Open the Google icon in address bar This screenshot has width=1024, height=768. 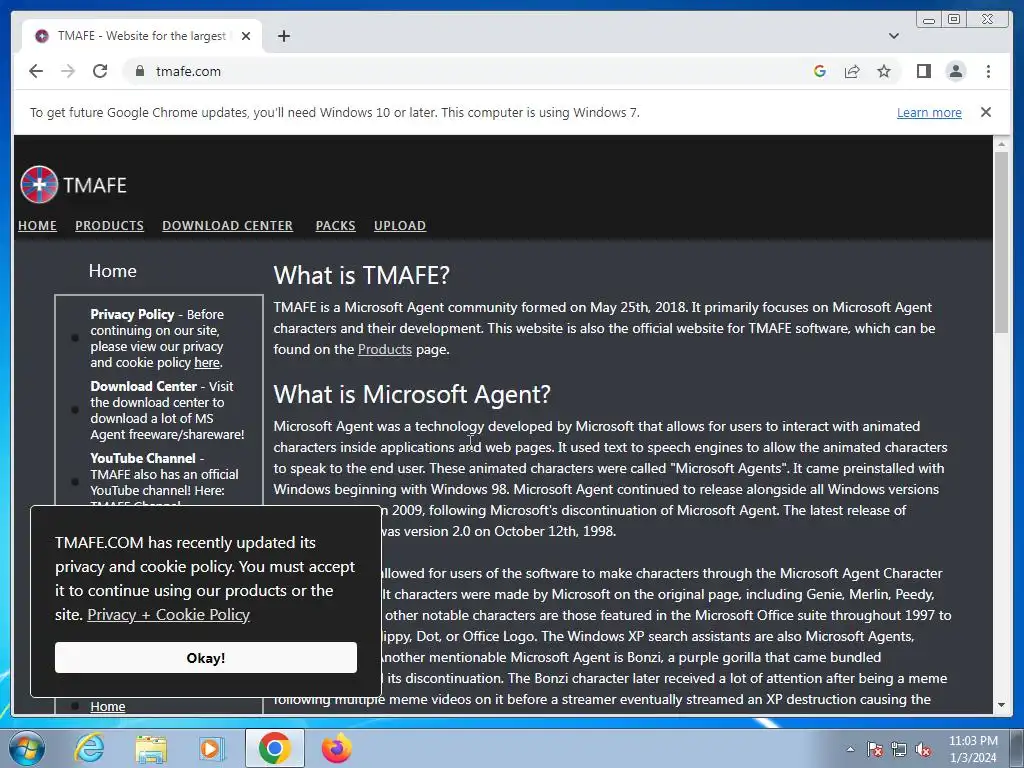tap(820, 71)
